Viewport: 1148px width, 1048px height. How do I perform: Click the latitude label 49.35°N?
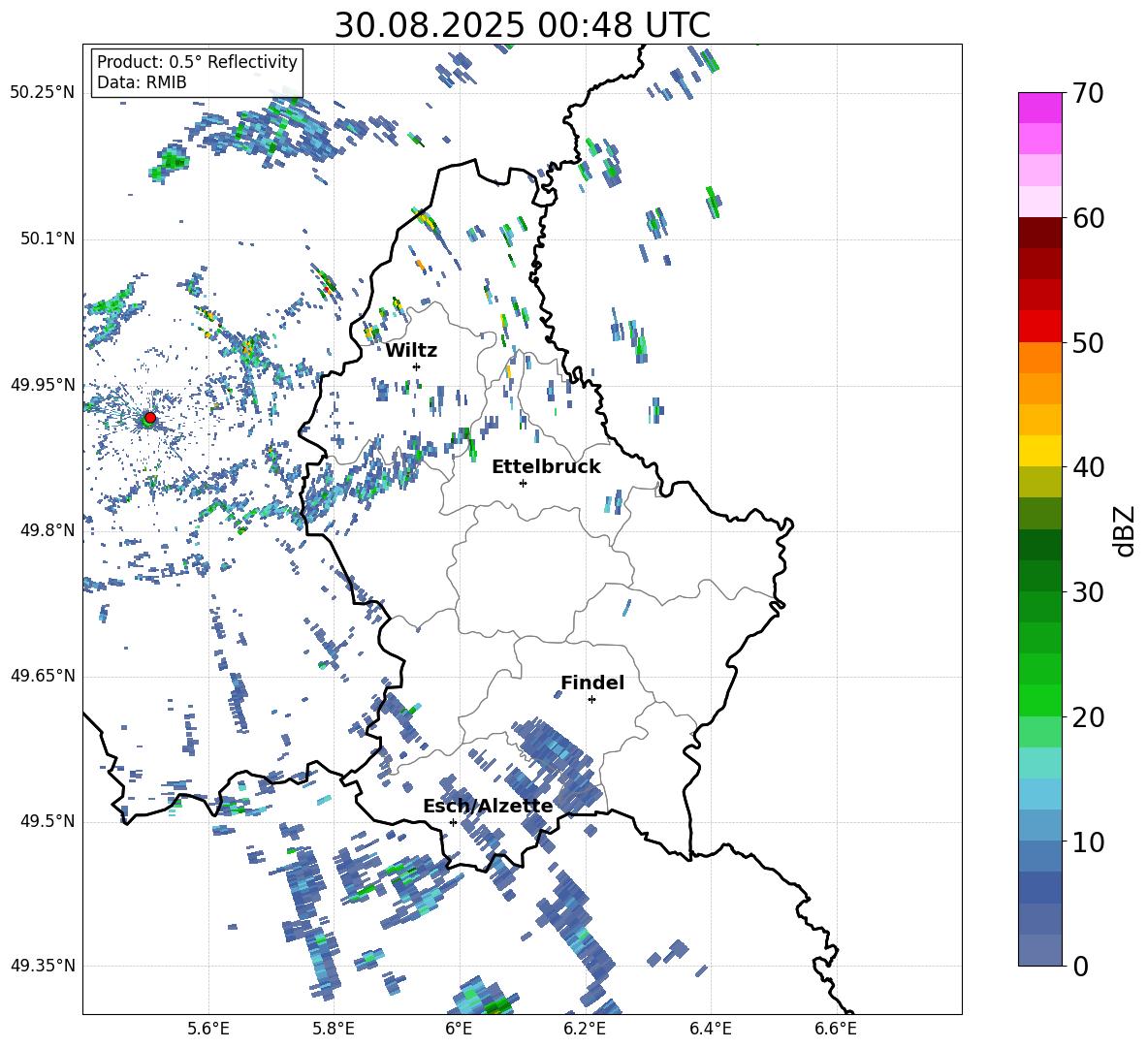[x=43, y=966]
